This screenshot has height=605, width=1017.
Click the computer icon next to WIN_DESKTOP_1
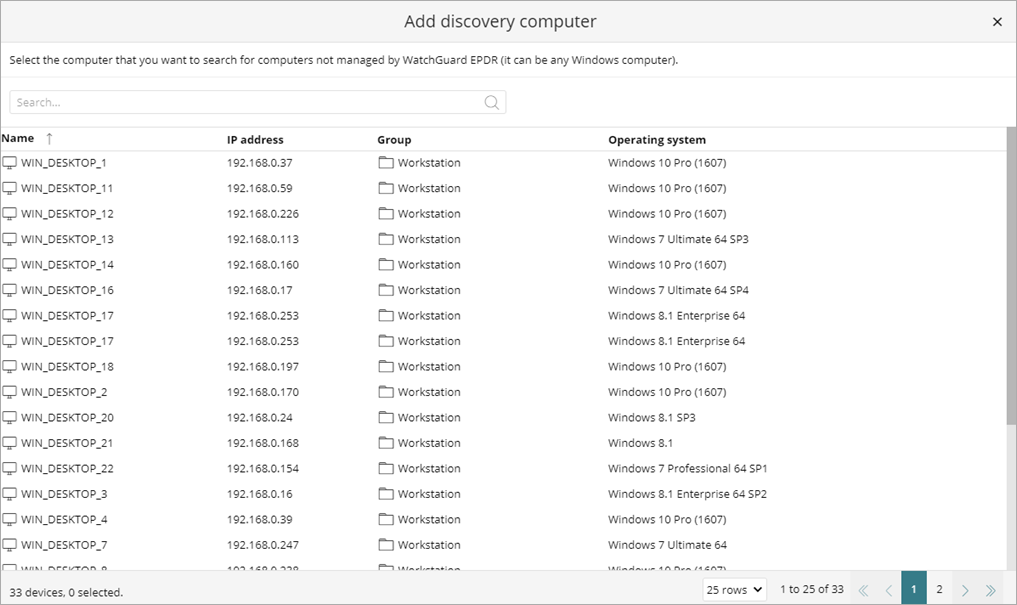click(10, 162)
